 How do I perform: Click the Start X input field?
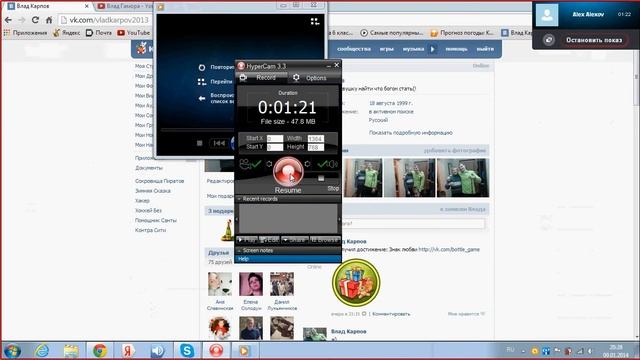click(275, 138)
